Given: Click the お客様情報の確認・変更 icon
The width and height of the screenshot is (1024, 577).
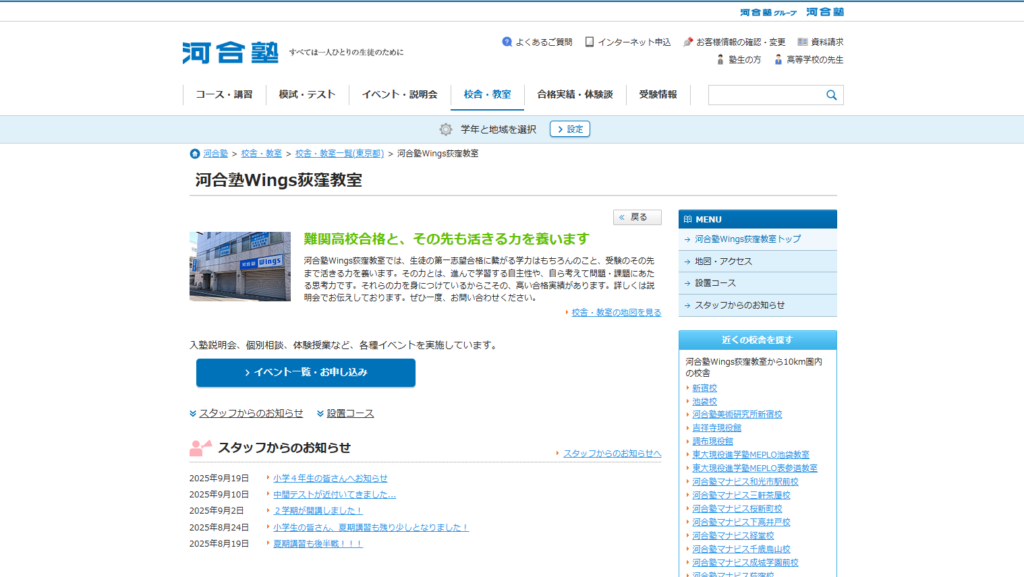Looking at the screenshot, I should click(688, 42).
